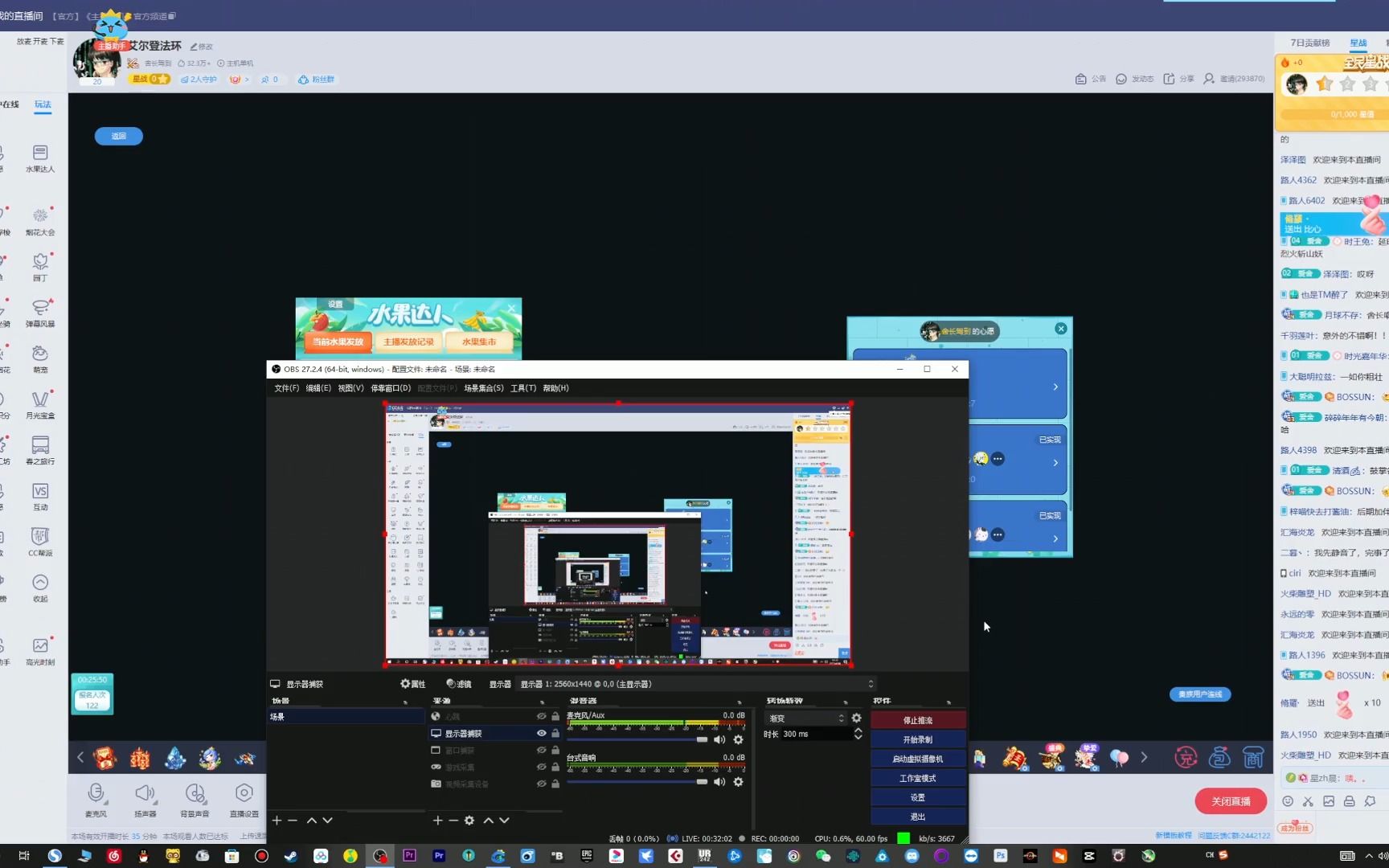
Task: Open the OBS 视图(V) menu
Action: click(350, 388)
